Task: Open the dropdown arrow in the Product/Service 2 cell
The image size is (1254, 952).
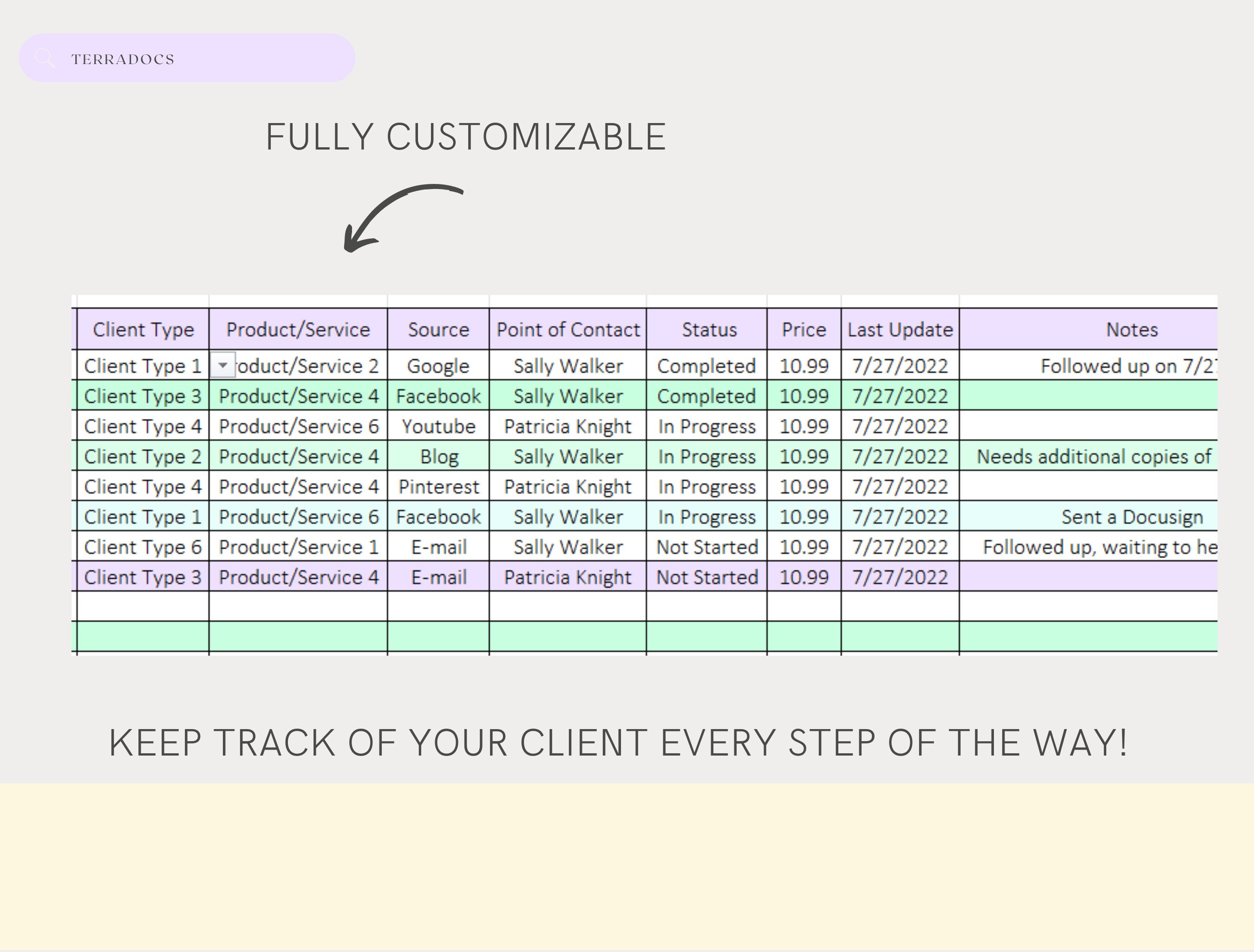Action: (223, 365)
